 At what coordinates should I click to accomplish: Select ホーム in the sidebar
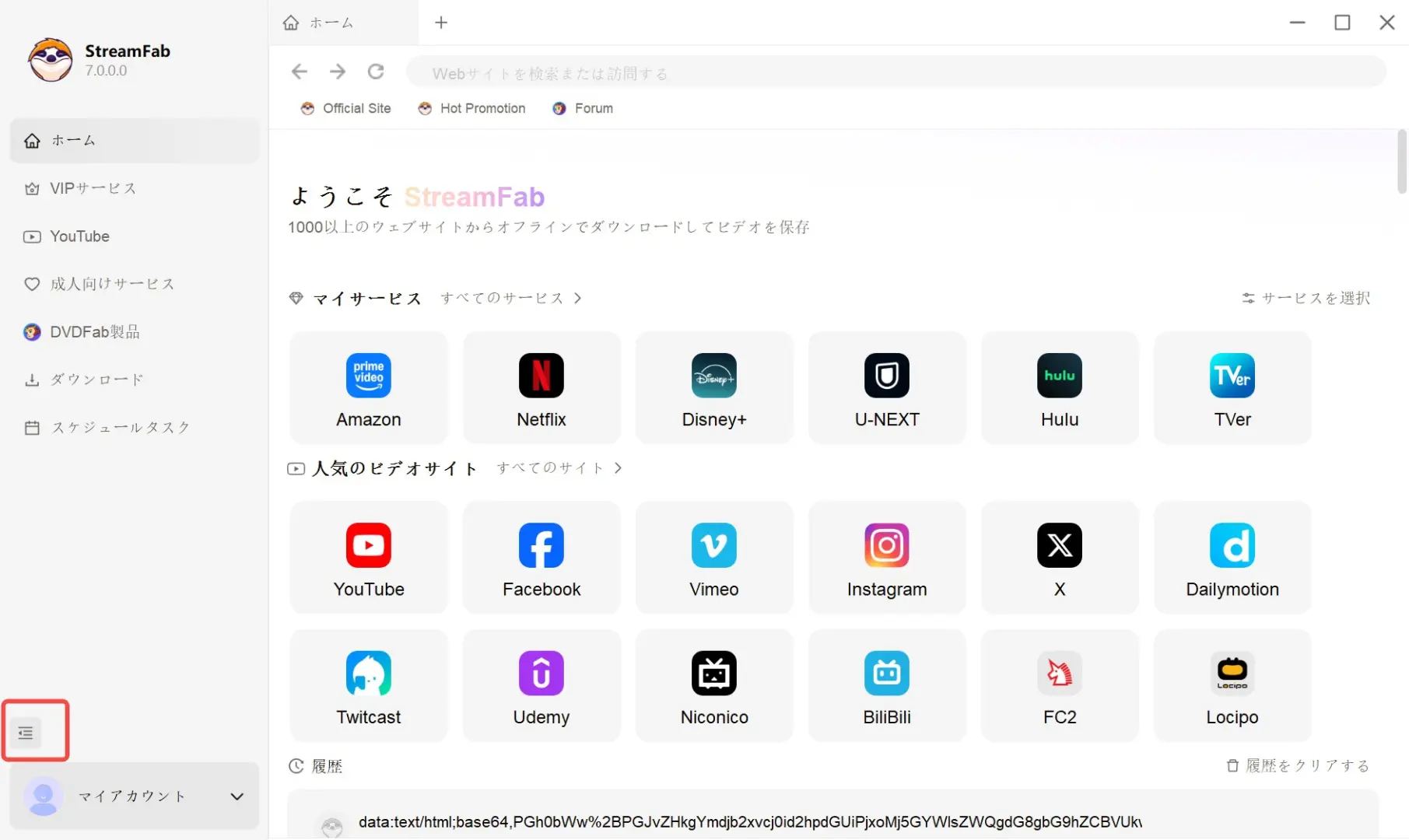135,141
